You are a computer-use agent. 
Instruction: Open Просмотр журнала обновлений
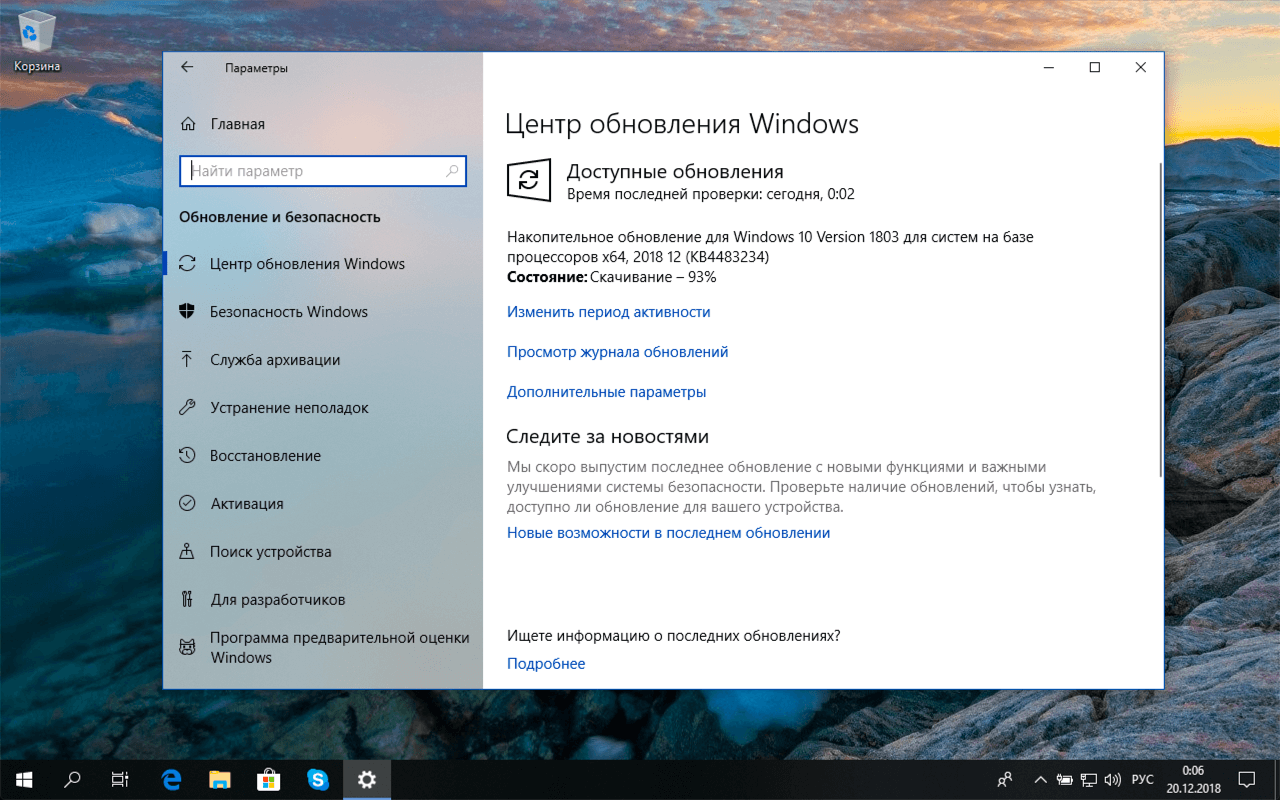point(616,351)
